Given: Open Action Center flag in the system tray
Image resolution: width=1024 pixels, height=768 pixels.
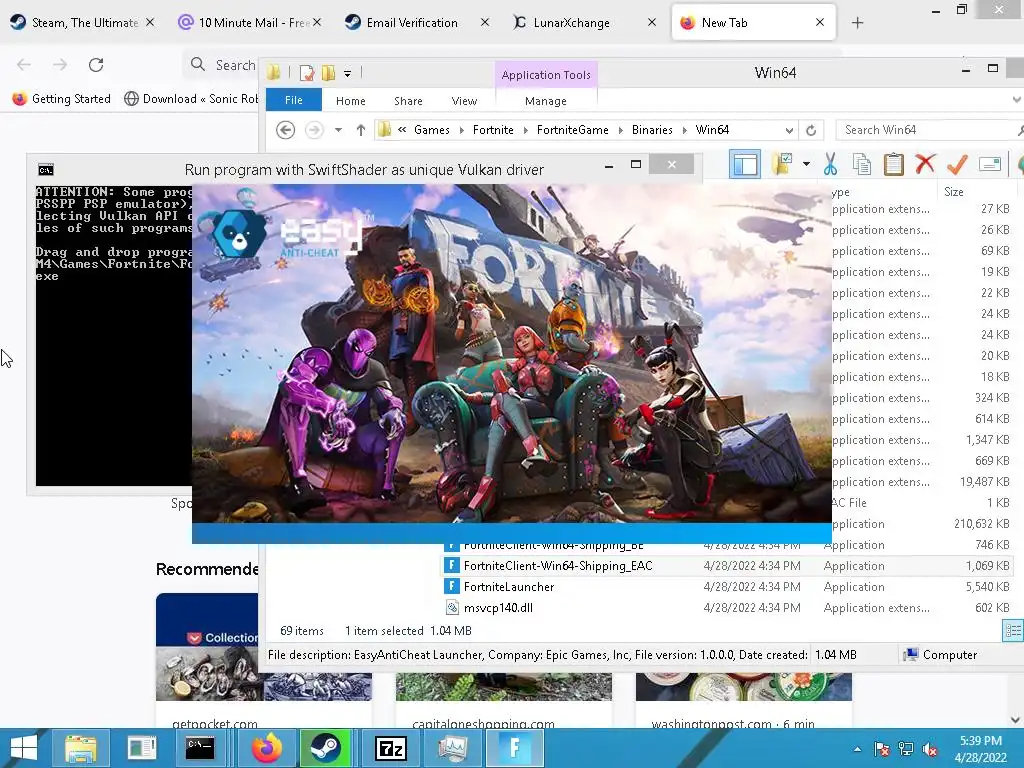Looking at the screenshot, I should coord(882,749).
